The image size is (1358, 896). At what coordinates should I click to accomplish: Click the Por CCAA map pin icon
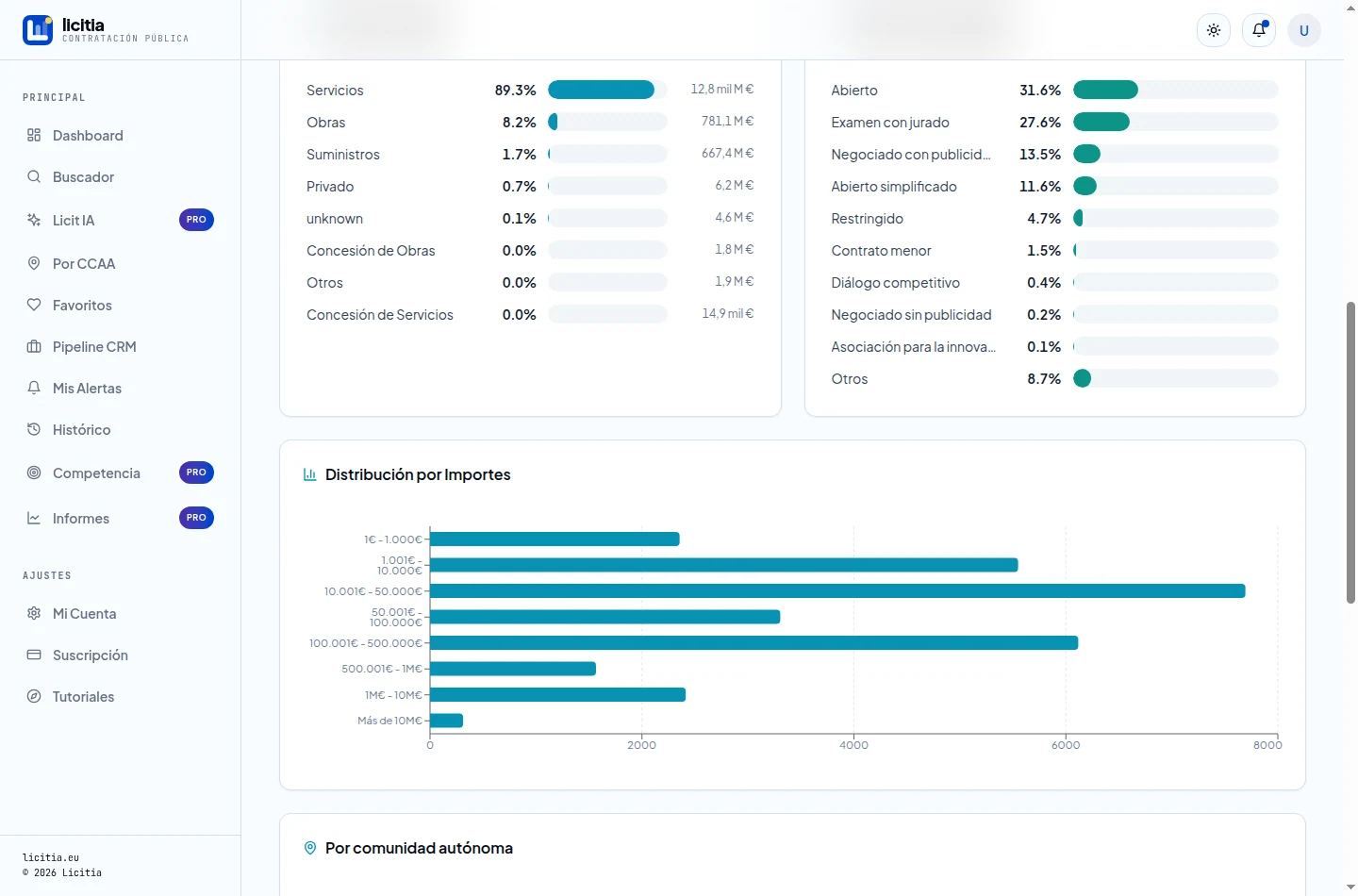pyautogui.click(x=34, y=263)
